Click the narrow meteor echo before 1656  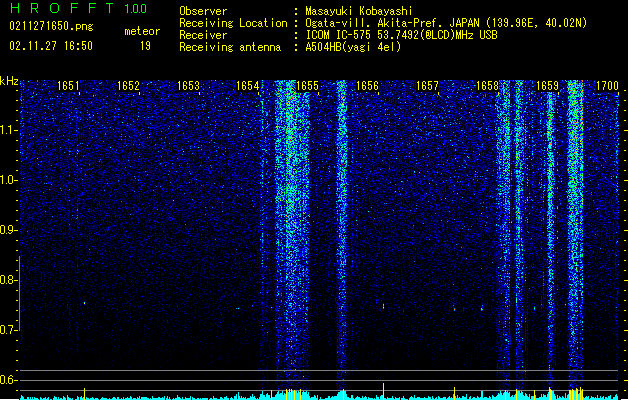coord(341,233)
